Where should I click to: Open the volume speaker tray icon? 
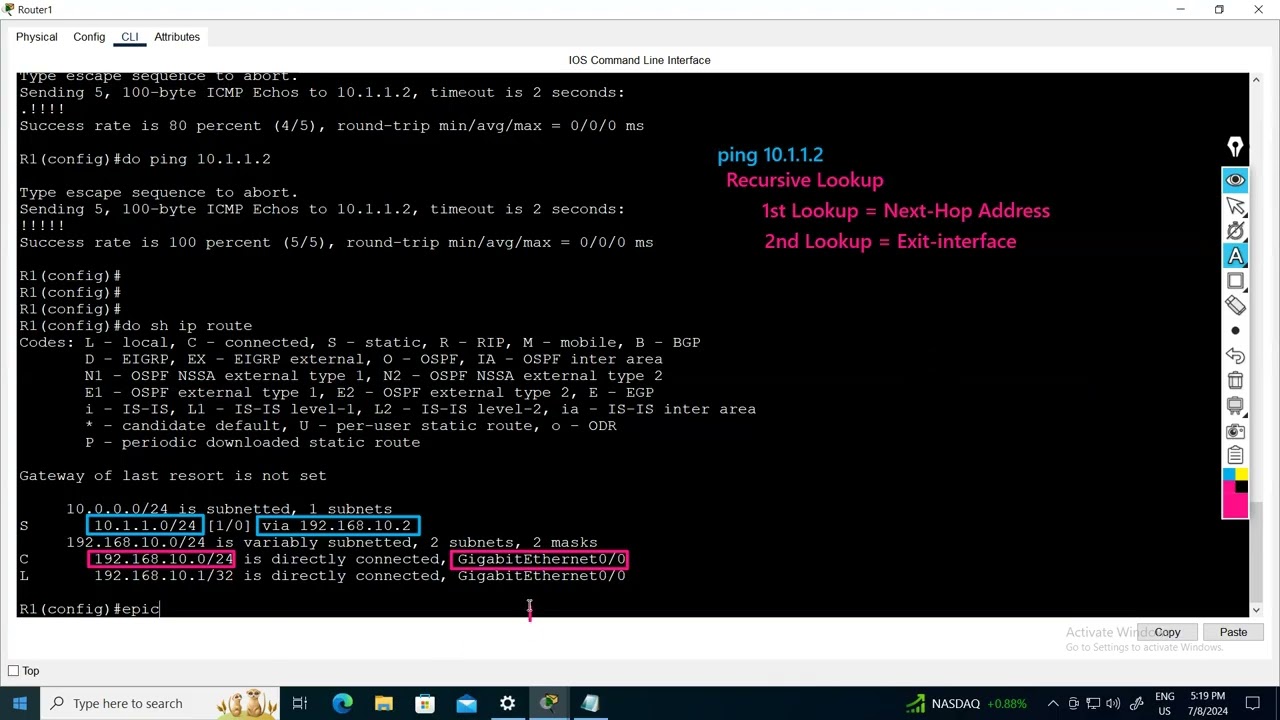click(1115, 703)
